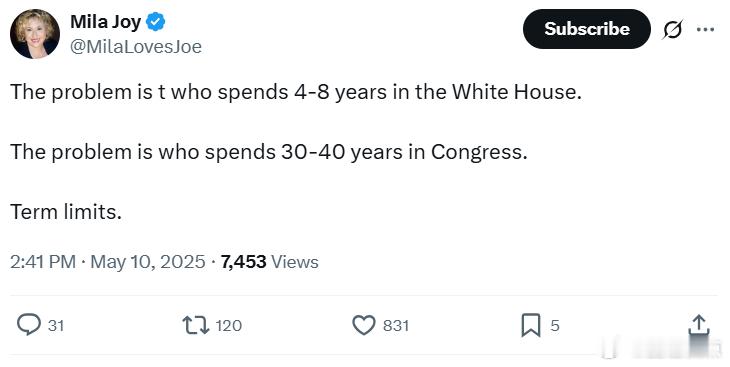Open the reply speech bubble icon

click(x=29, y=325)
